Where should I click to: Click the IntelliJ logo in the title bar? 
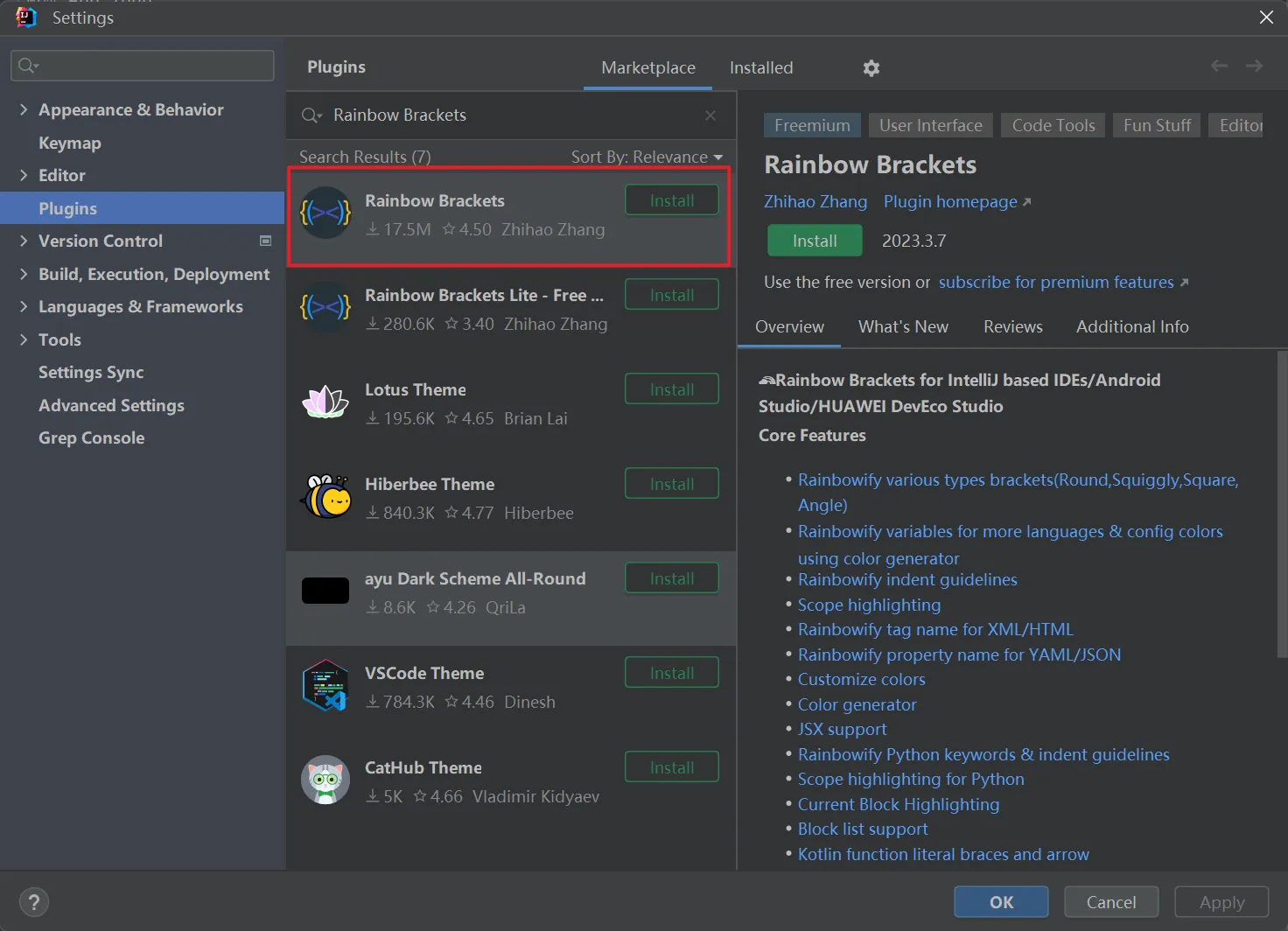(26, 17)
